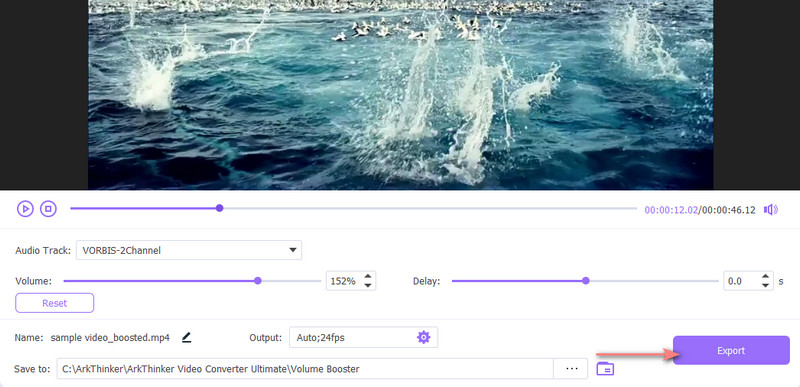Decrease volume percentage with down arrow
Viewport: 800px width, 387px height.
368,285
